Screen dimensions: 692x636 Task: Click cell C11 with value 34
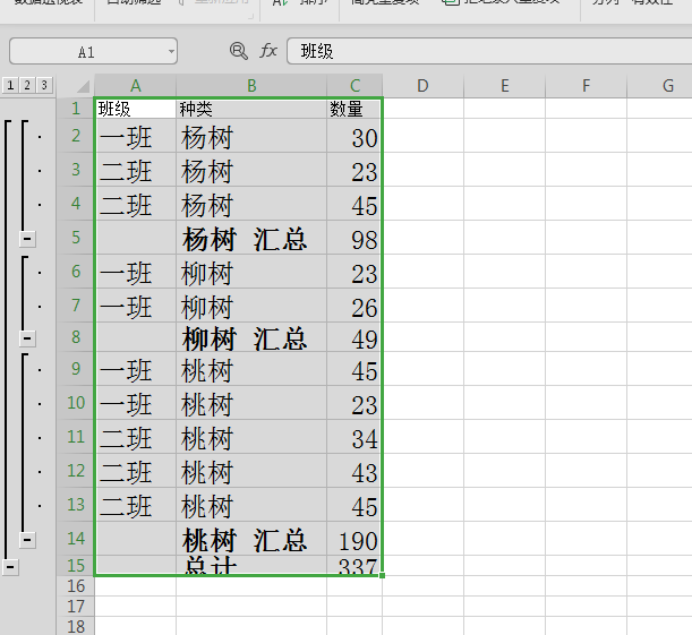point(354,437)
